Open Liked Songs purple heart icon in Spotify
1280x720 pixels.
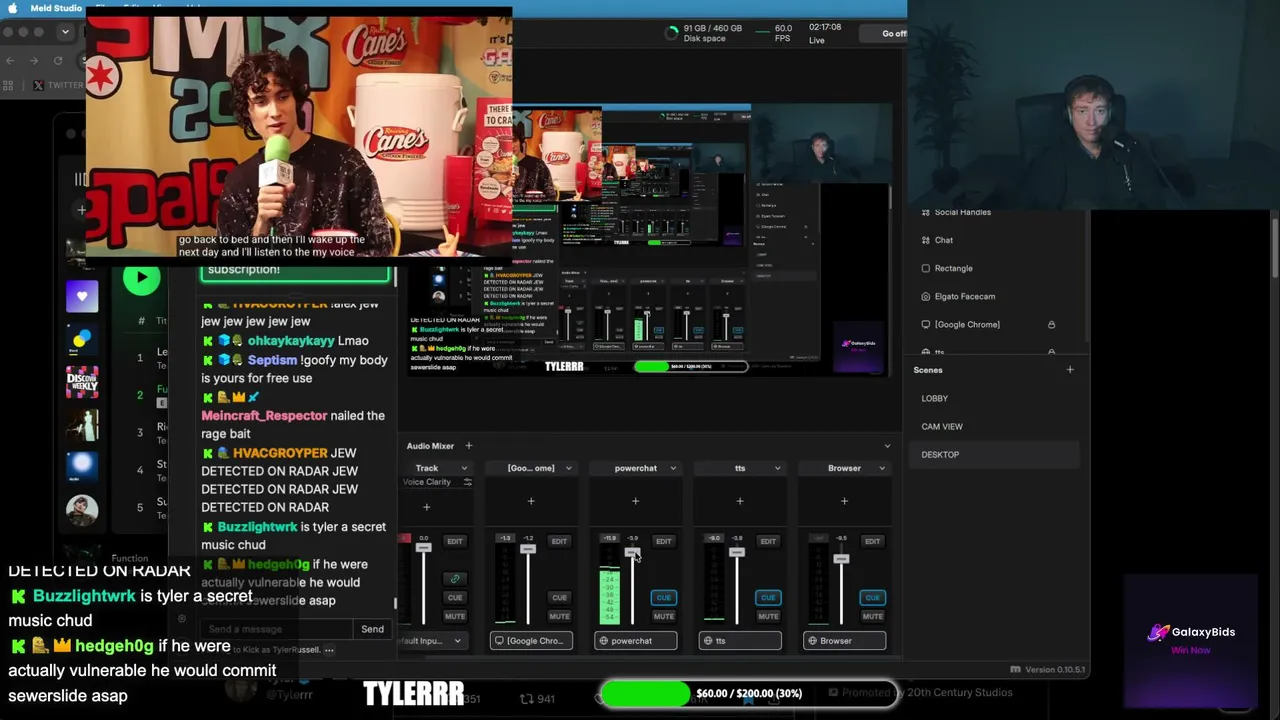[x=82, y=296]
